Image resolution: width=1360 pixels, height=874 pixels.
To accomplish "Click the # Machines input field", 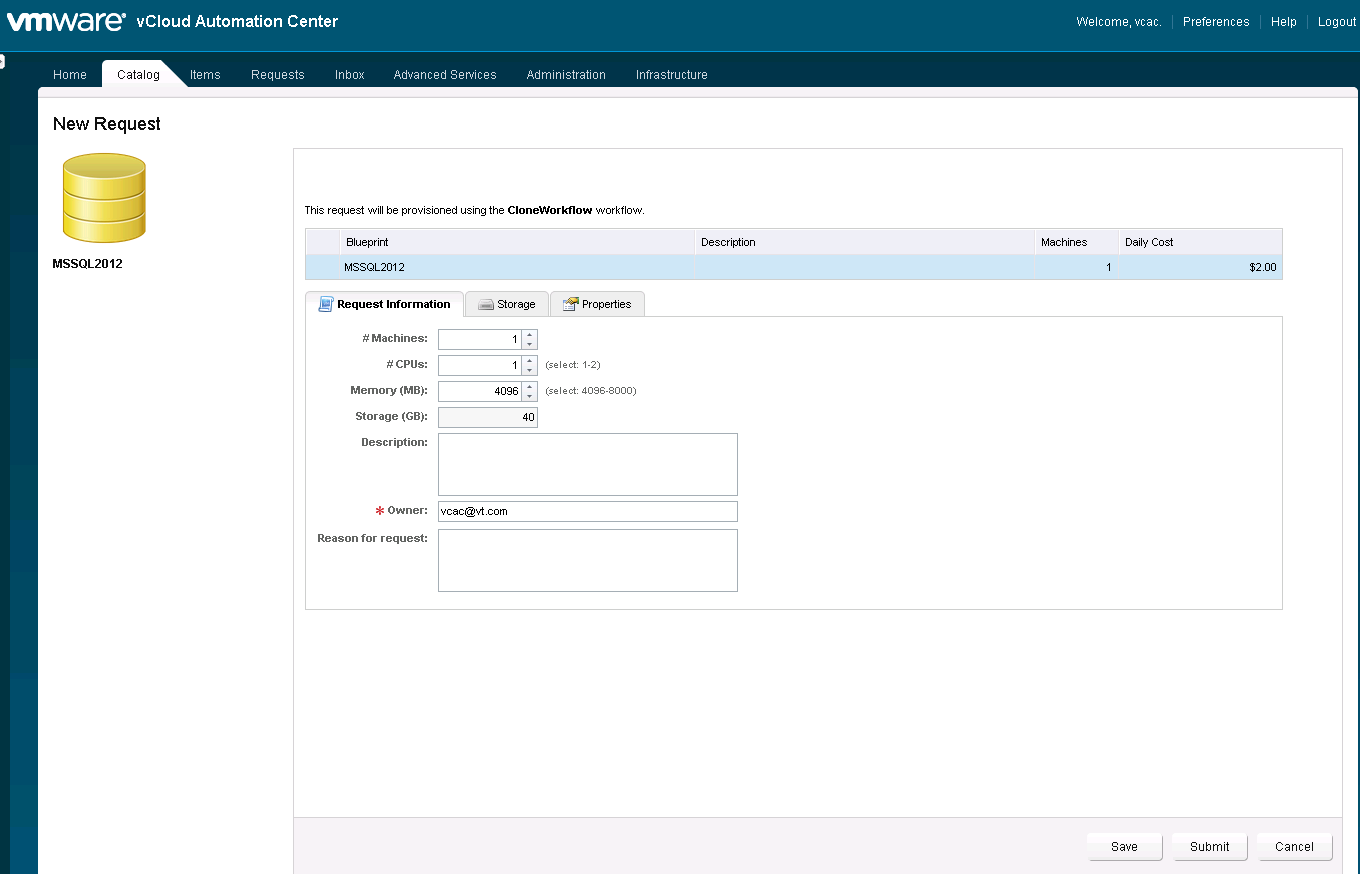I will (480, 340).
